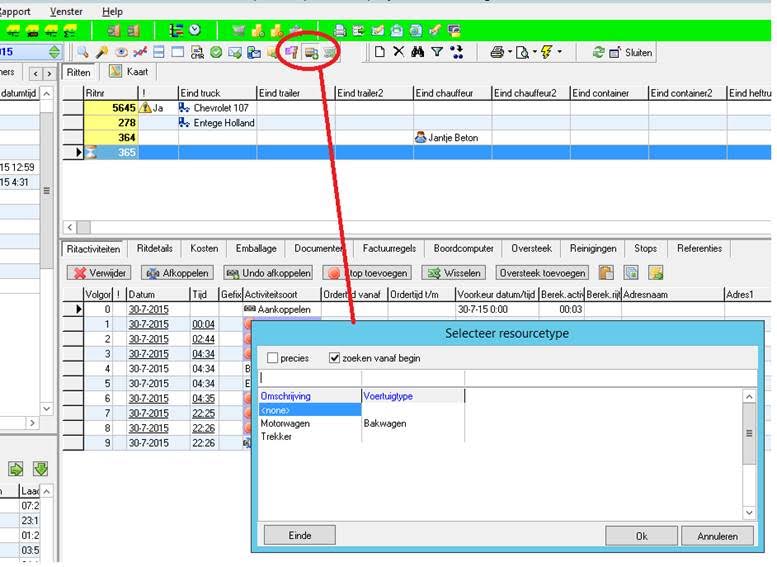This screenshot has height=567, width=777.
Task: Open the Help menu
Action: pyautogui.click(x=112, y=11)
